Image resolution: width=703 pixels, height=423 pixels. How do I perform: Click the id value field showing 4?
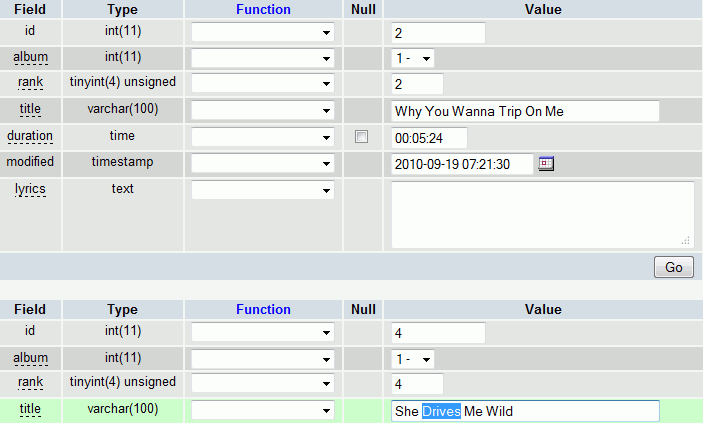coord(438,333)
